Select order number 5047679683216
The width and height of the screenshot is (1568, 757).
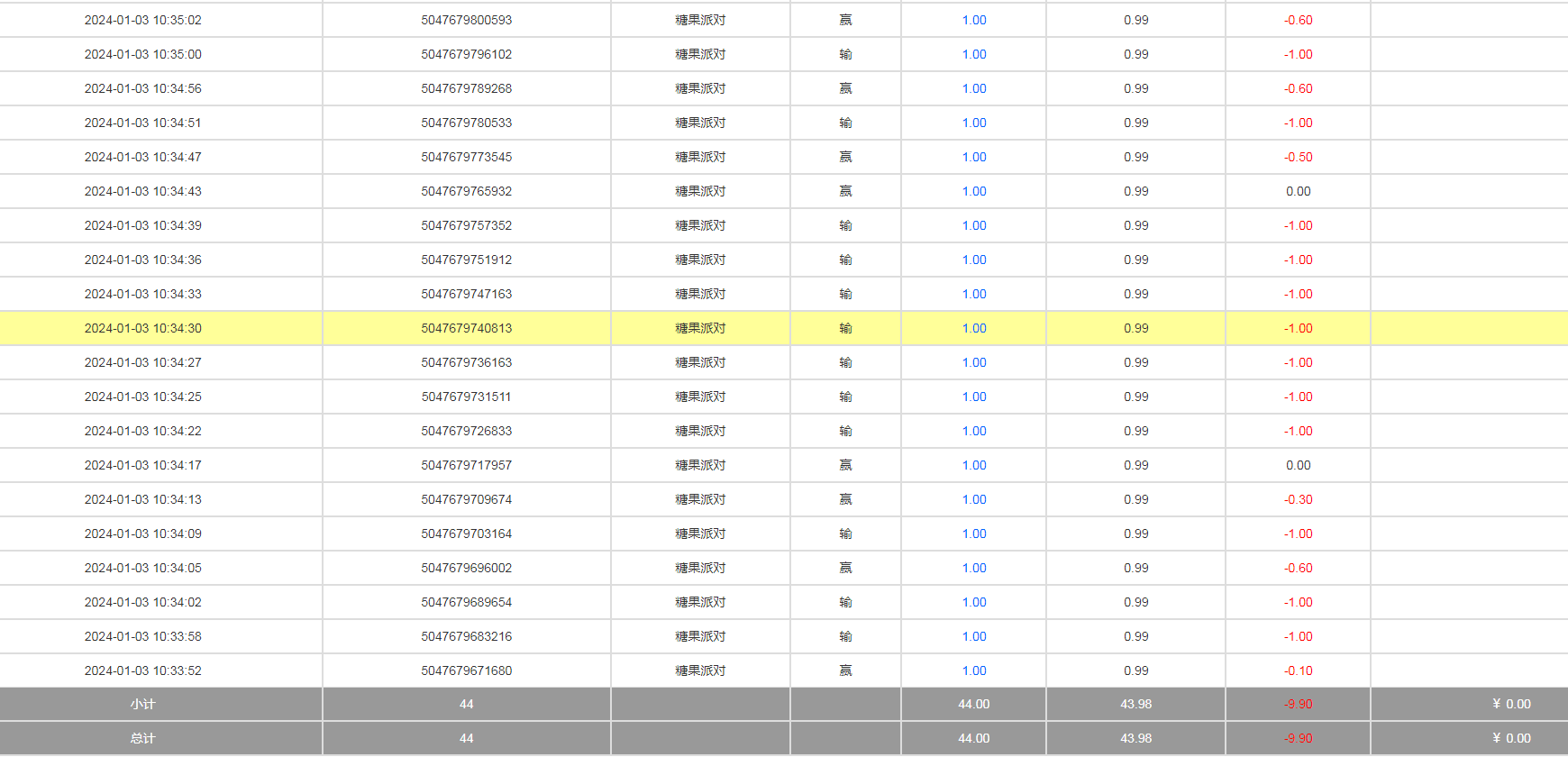pos(466,636)
